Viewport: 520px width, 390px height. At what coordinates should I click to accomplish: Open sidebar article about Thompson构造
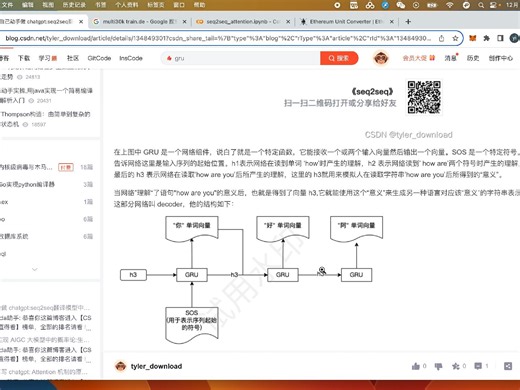coord(46,119)
